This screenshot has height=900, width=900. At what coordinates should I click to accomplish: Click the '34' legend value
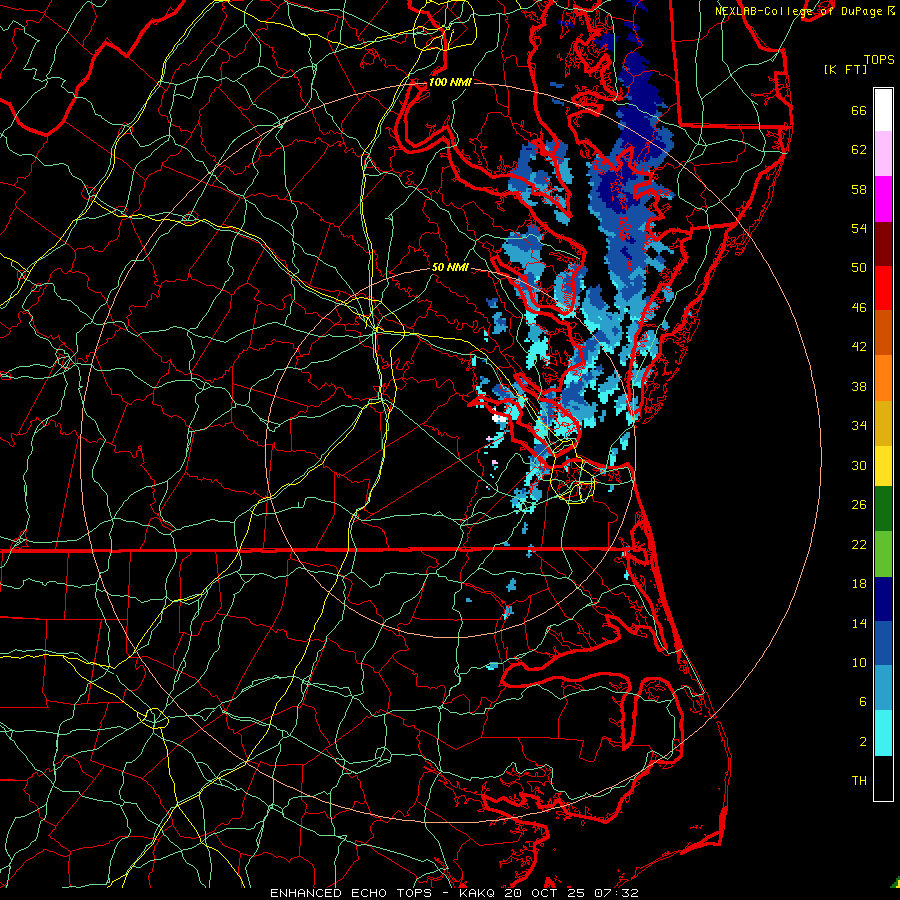859,426
